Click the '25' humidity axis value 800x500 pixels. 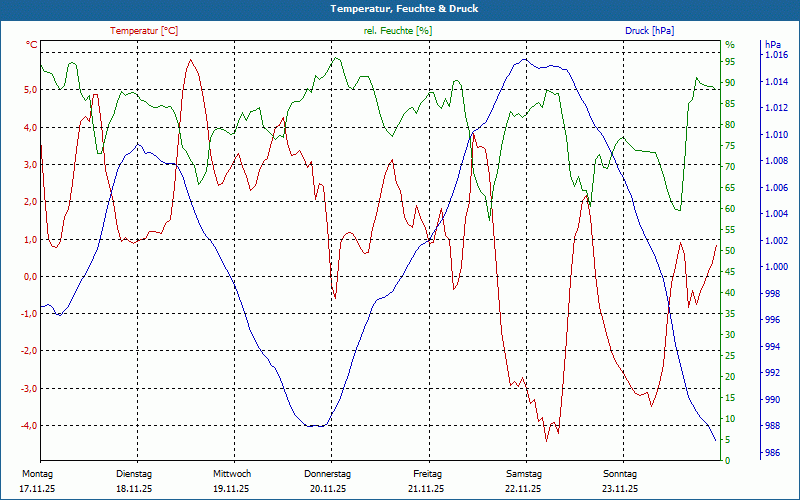coord(730,356)
